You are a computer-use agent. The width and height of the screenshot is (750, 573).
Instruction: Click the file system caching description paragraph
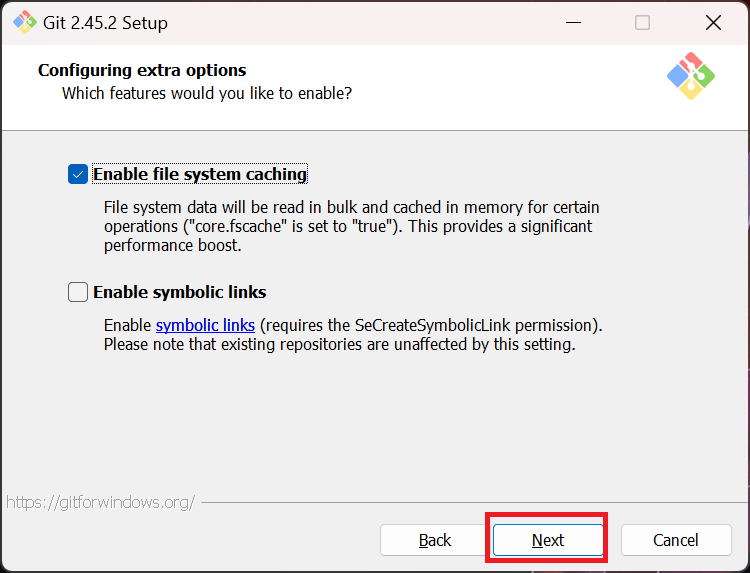click(350, 226)
